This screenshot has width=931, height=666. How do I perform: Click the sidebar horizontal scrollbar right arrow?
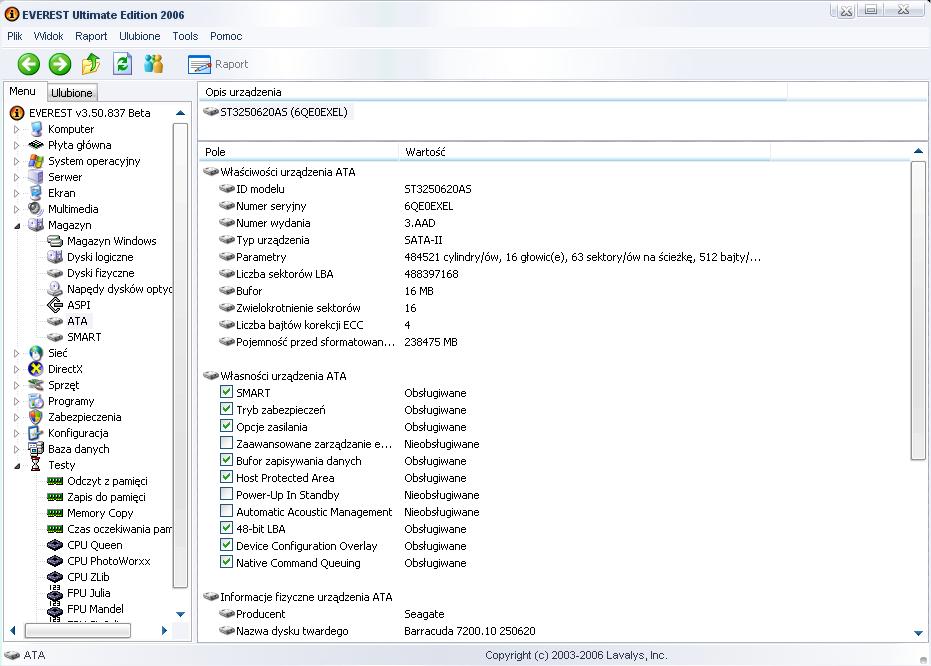click(x=164, y=630)
